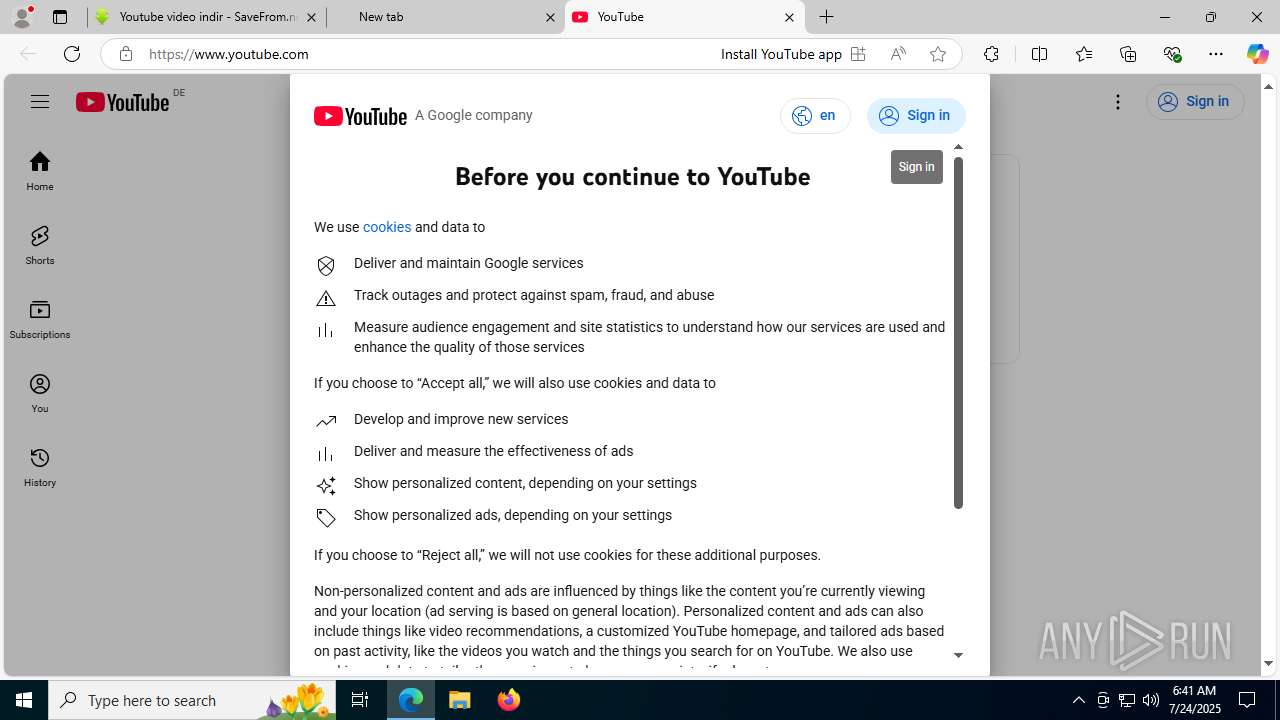Screen dimensions: 1280x720
Task: Add this page to favorites star
Action: (938, 54)
